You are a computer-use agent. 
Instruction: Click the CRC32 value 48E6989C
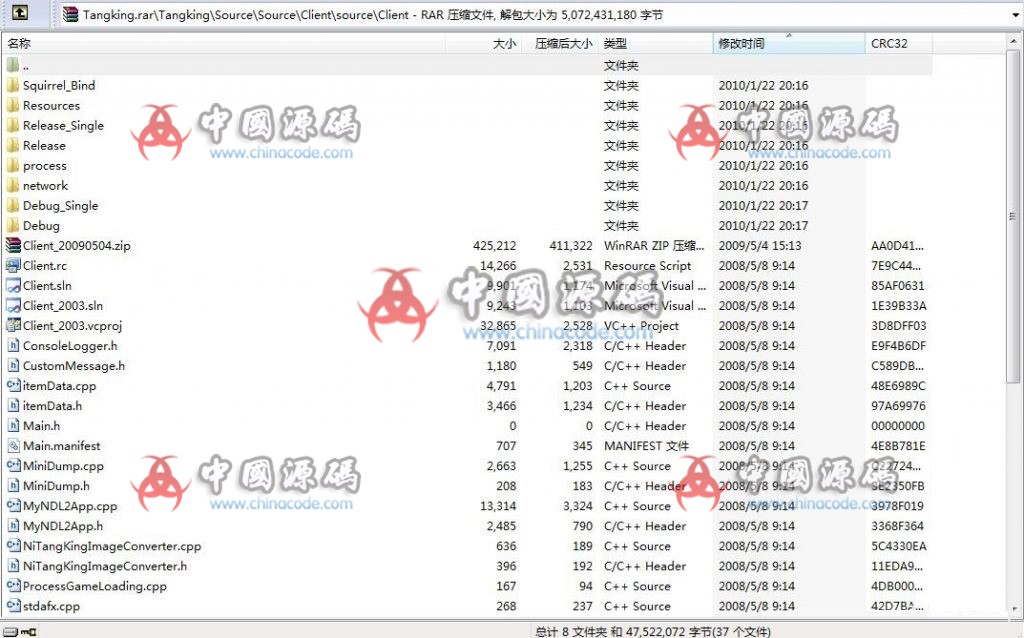[898, 385]
